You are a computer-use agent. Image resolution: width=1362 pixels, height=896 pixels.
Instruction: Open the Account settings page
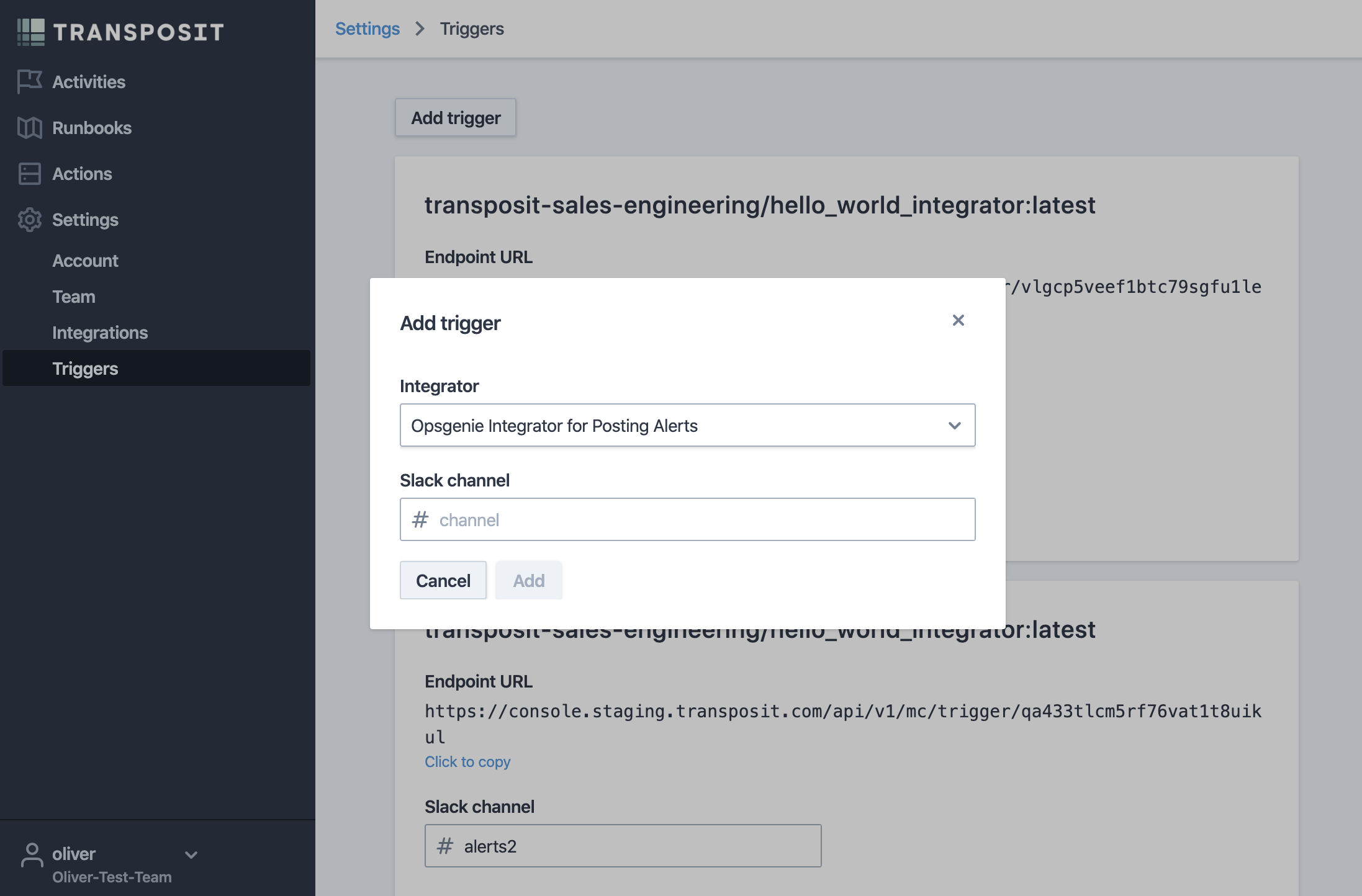pyautogui.click(x=85, y=261)
